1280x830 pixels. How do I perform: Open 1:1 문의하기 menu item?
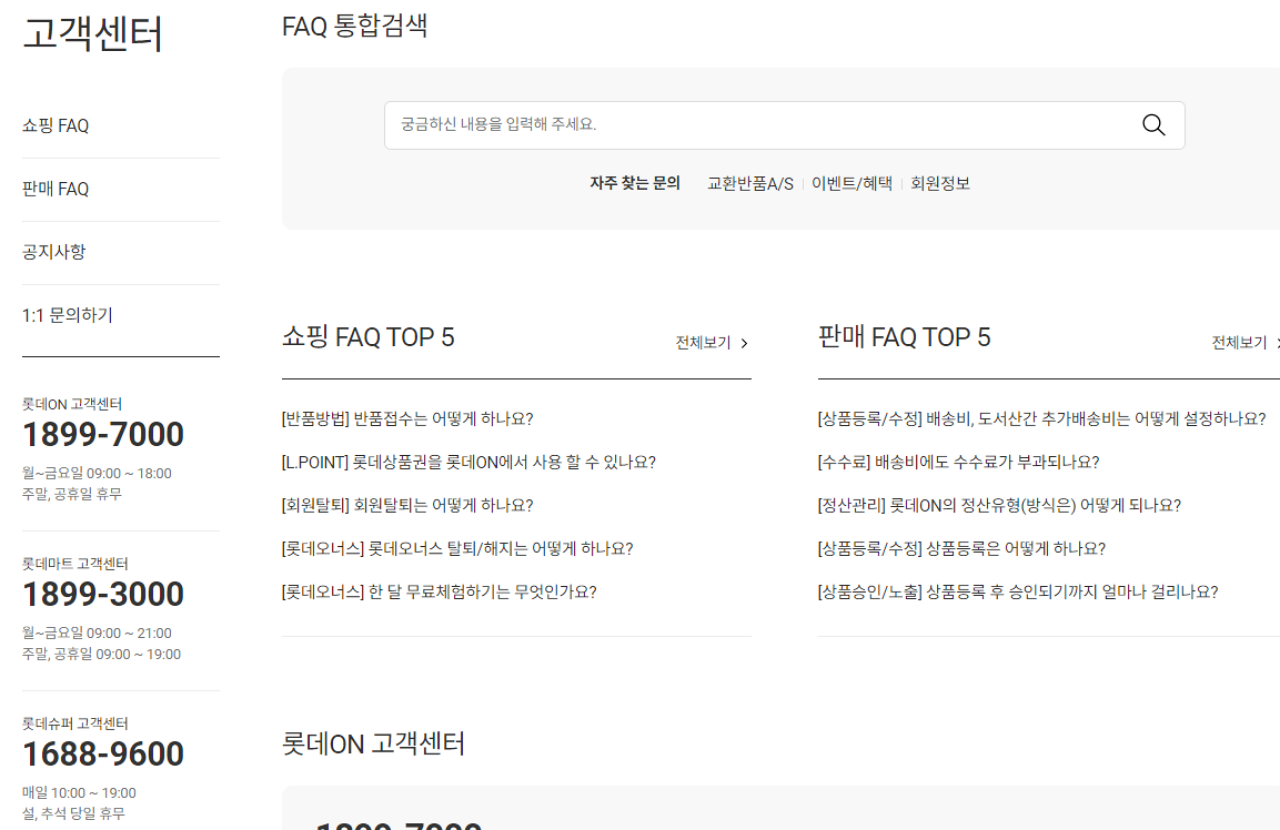point(67,315)
